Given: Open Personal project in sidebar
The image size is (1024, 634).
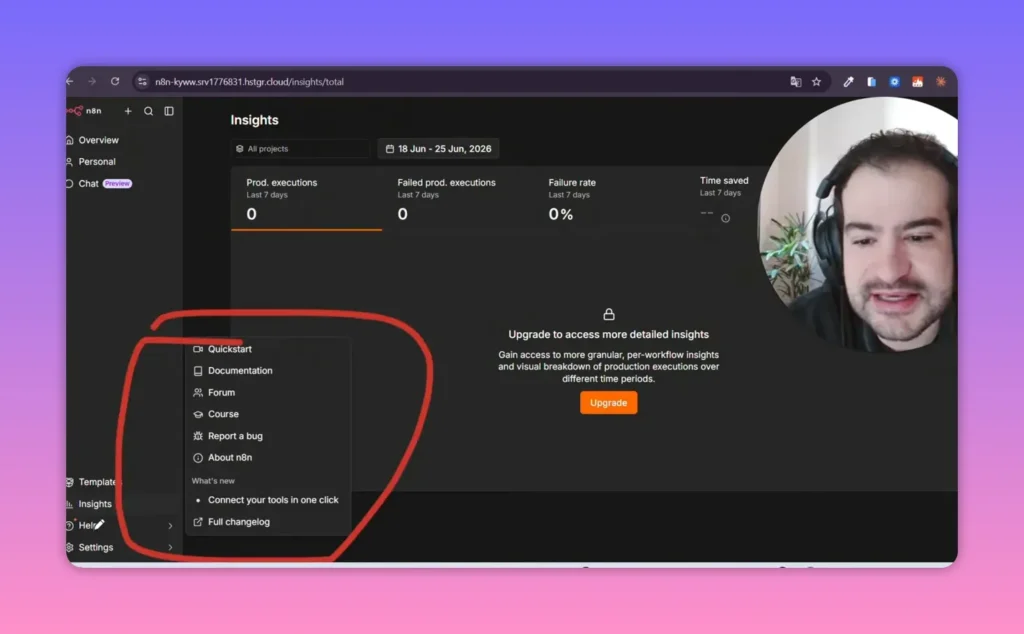Looking at the screenshot, I should [x=97, y=161].
